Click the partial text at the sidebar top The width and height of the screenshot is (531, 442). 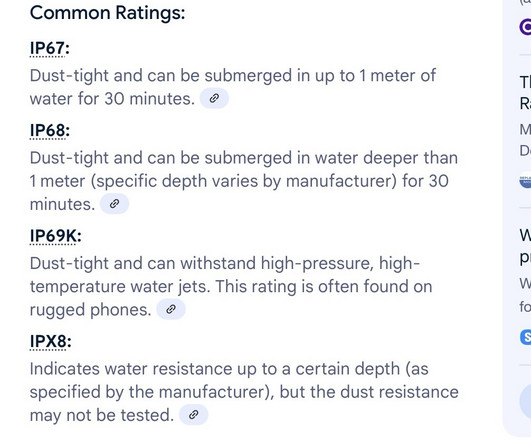click(525, 2)
